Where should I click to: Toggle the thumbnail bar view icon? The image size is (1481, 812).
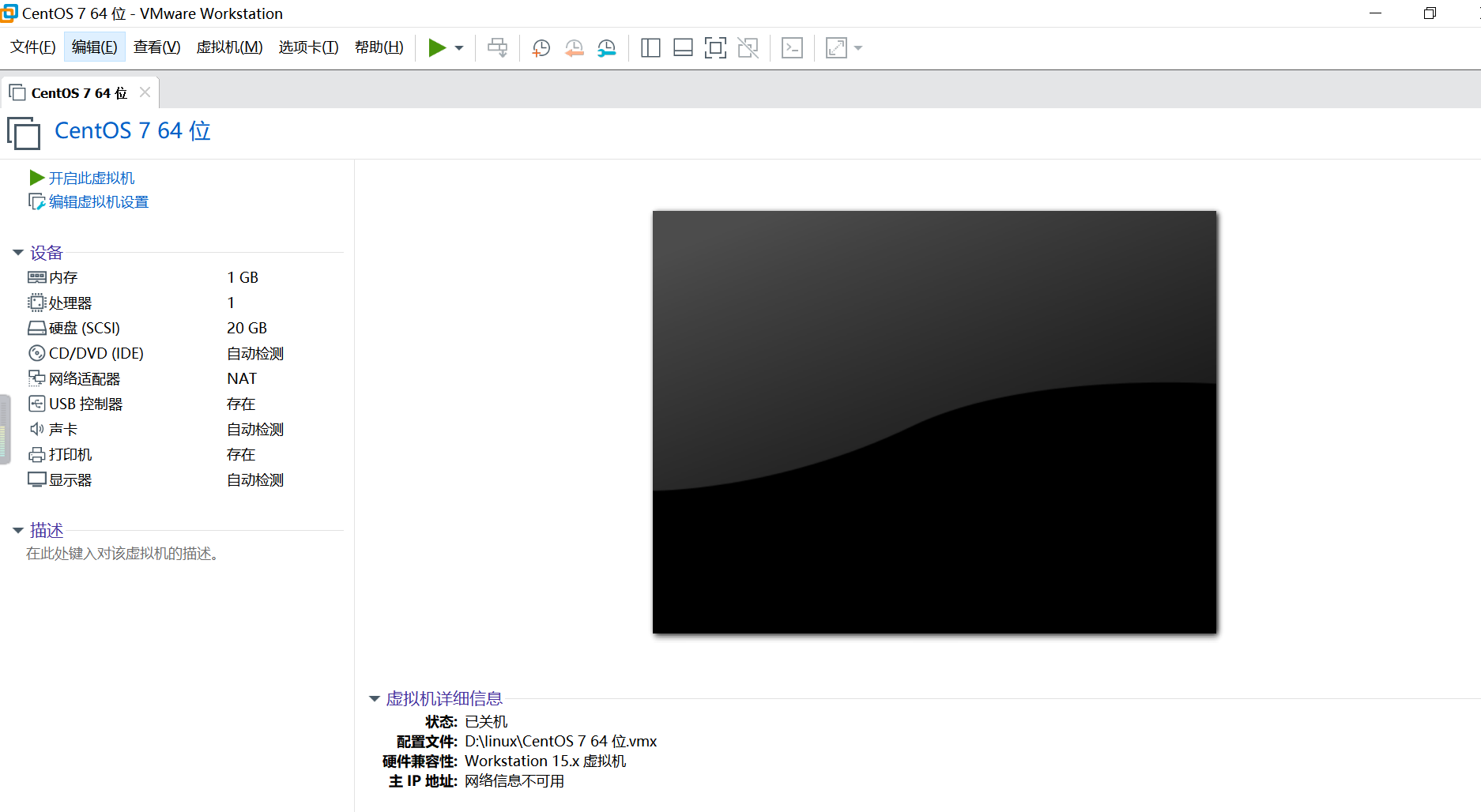click(x=683, y=48)
